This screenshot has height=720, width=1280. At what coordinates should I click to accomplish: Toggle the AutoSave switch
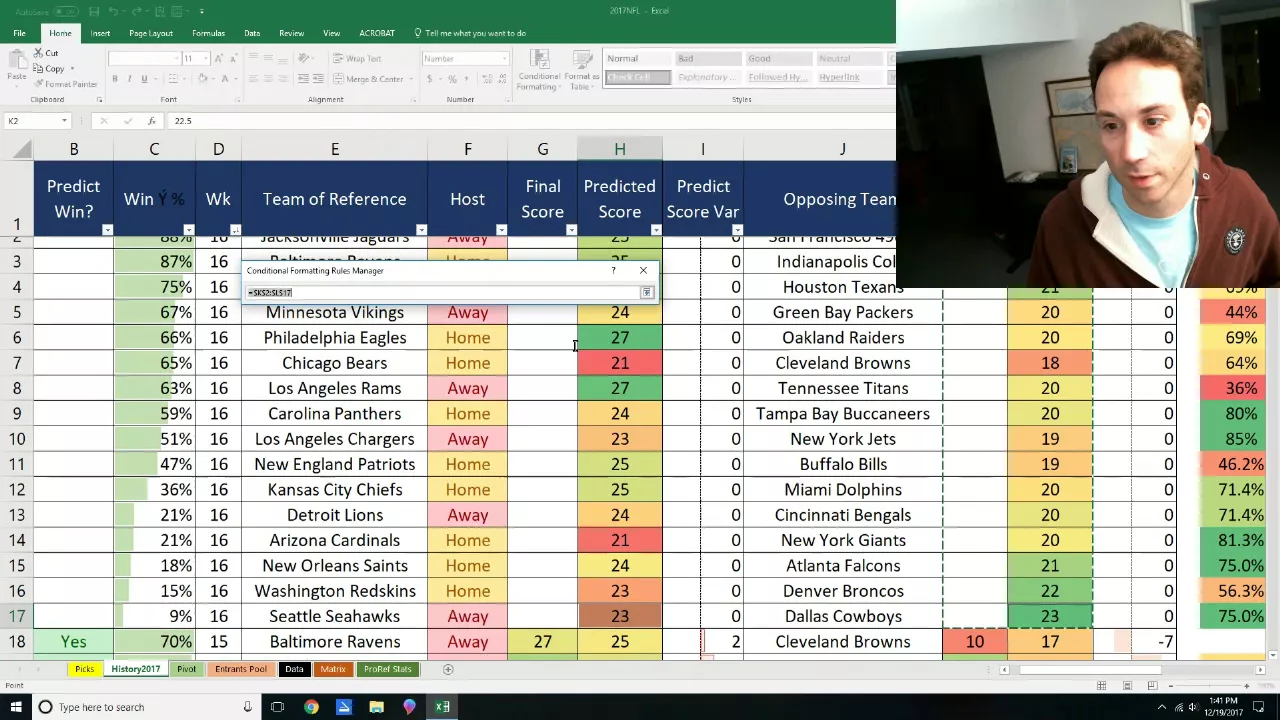(64, 12)
